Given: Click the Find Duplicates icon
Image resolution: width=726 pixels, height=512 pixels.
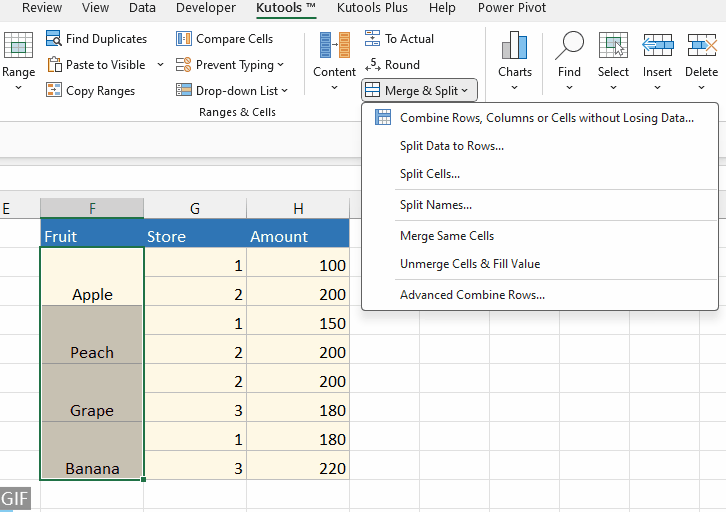Looking at the screenshot, I should 54,38.
